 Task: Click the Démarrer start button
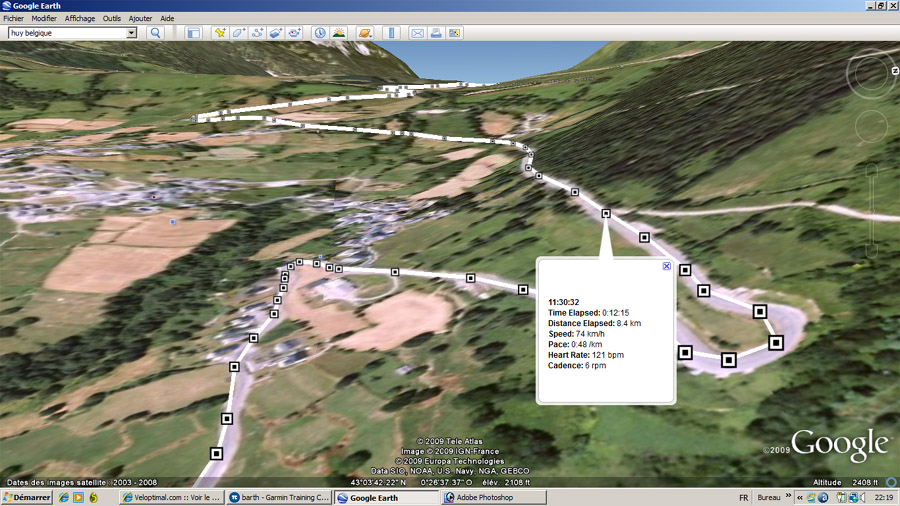[27, 497]
